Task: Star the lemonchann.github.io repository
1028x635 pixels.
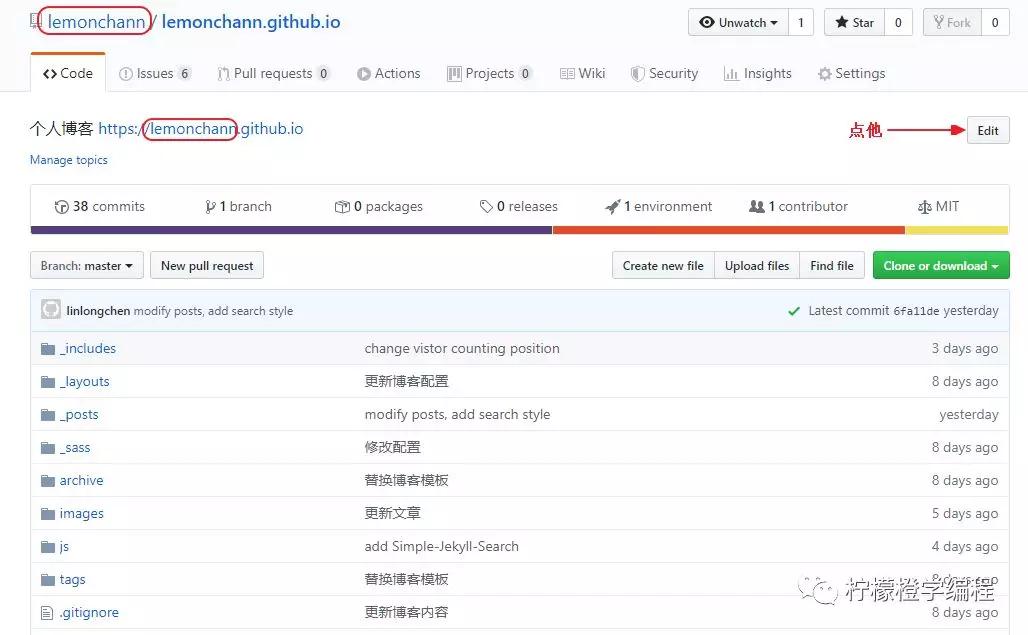Action: (x=855, y=22)
